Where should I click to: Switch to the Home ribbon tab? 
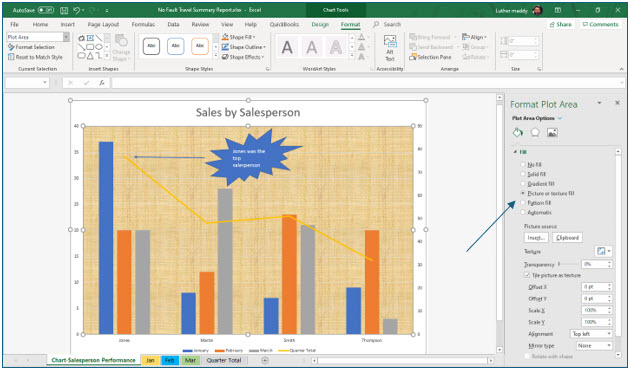(40, 25)
